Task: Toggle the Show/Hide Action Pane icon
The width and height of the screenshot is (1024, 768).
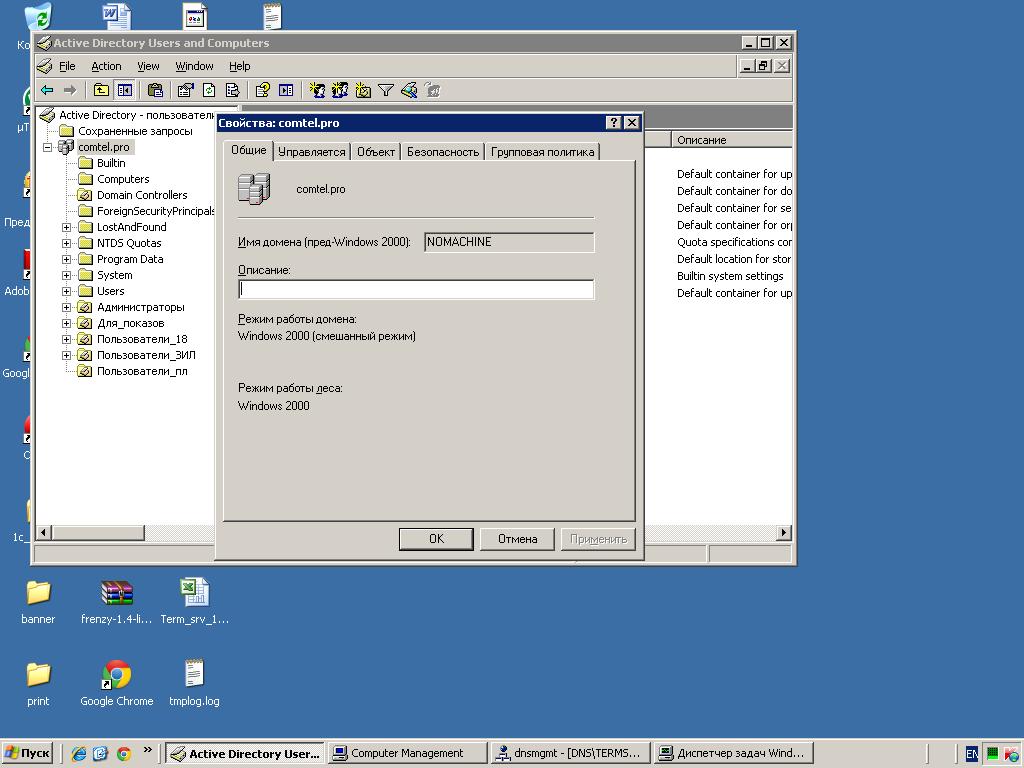Action: 286,90
